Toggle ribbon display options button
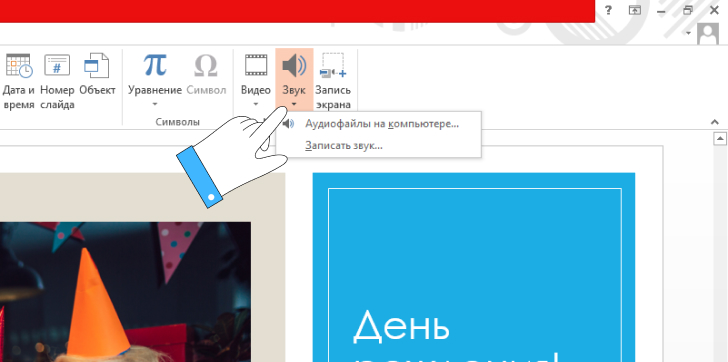 coord(635,10)
